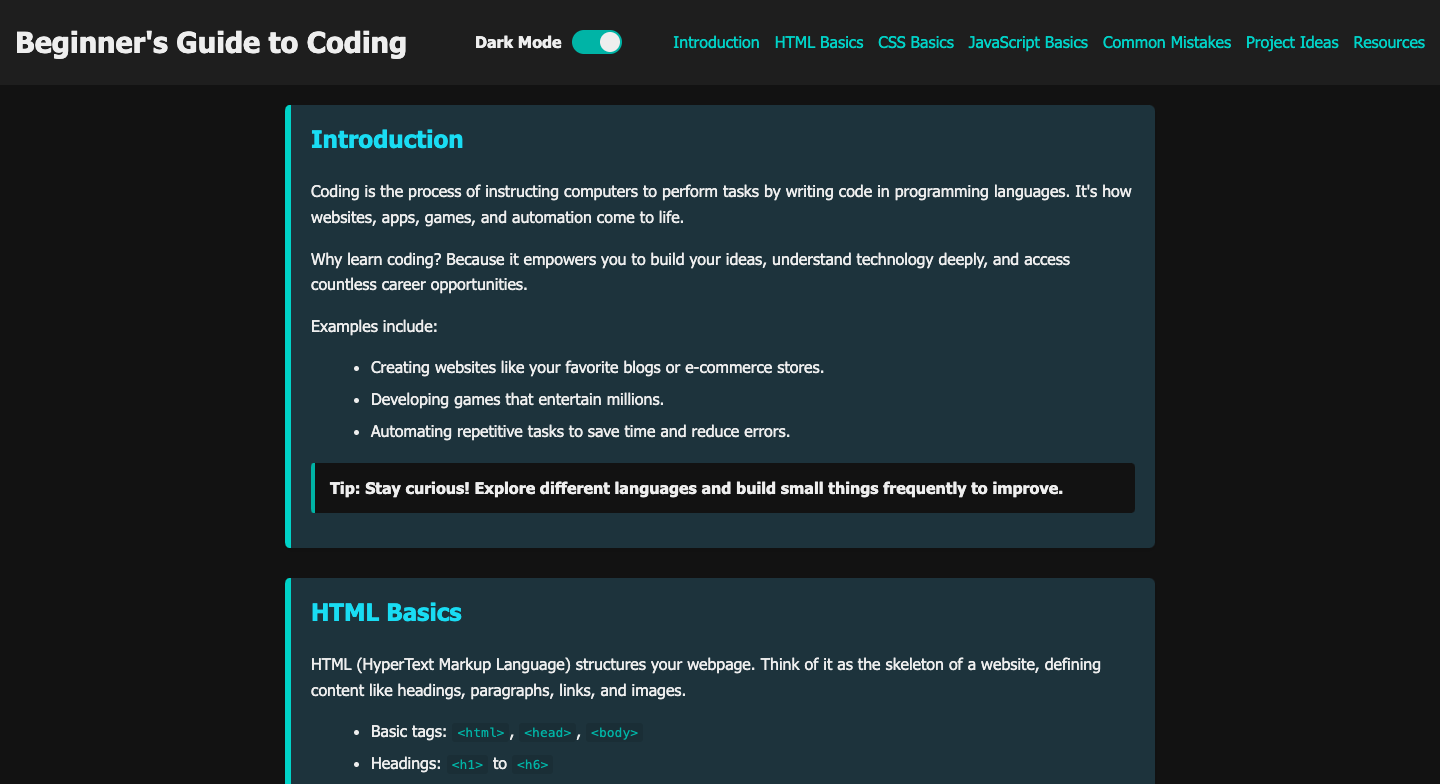Open the JavaScript Basics page
This screenshot has height=784, width=1440.
1028,42
